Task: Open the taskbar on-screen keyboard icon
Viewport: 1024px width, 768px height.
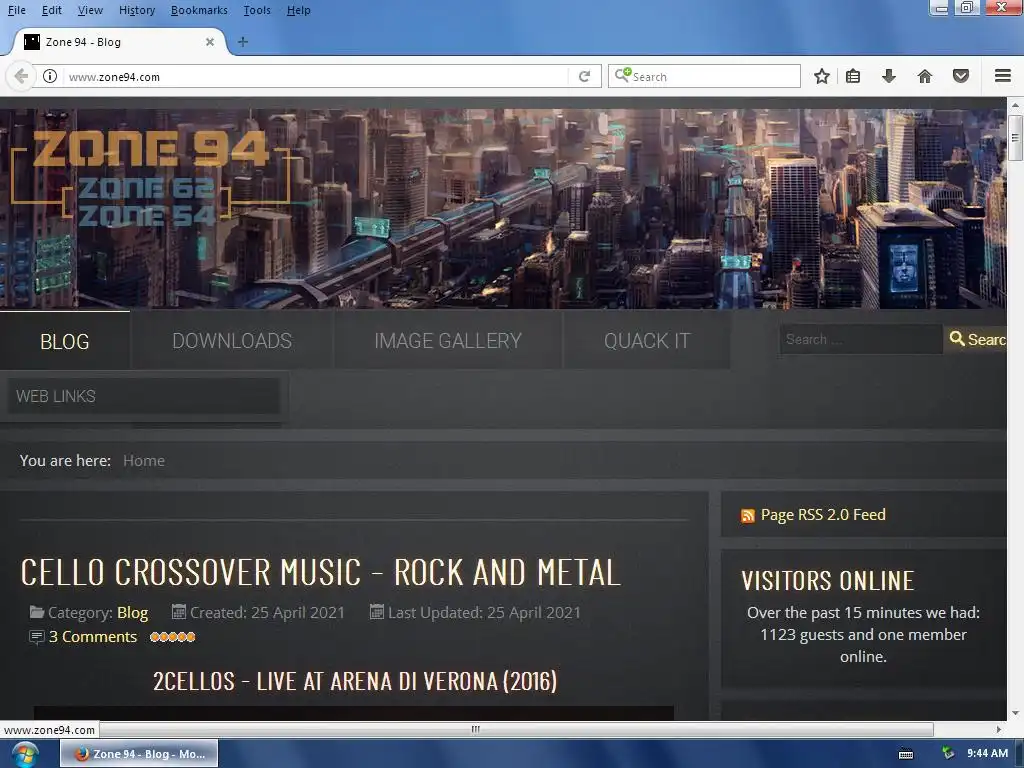Action: [x=906, y=754]
